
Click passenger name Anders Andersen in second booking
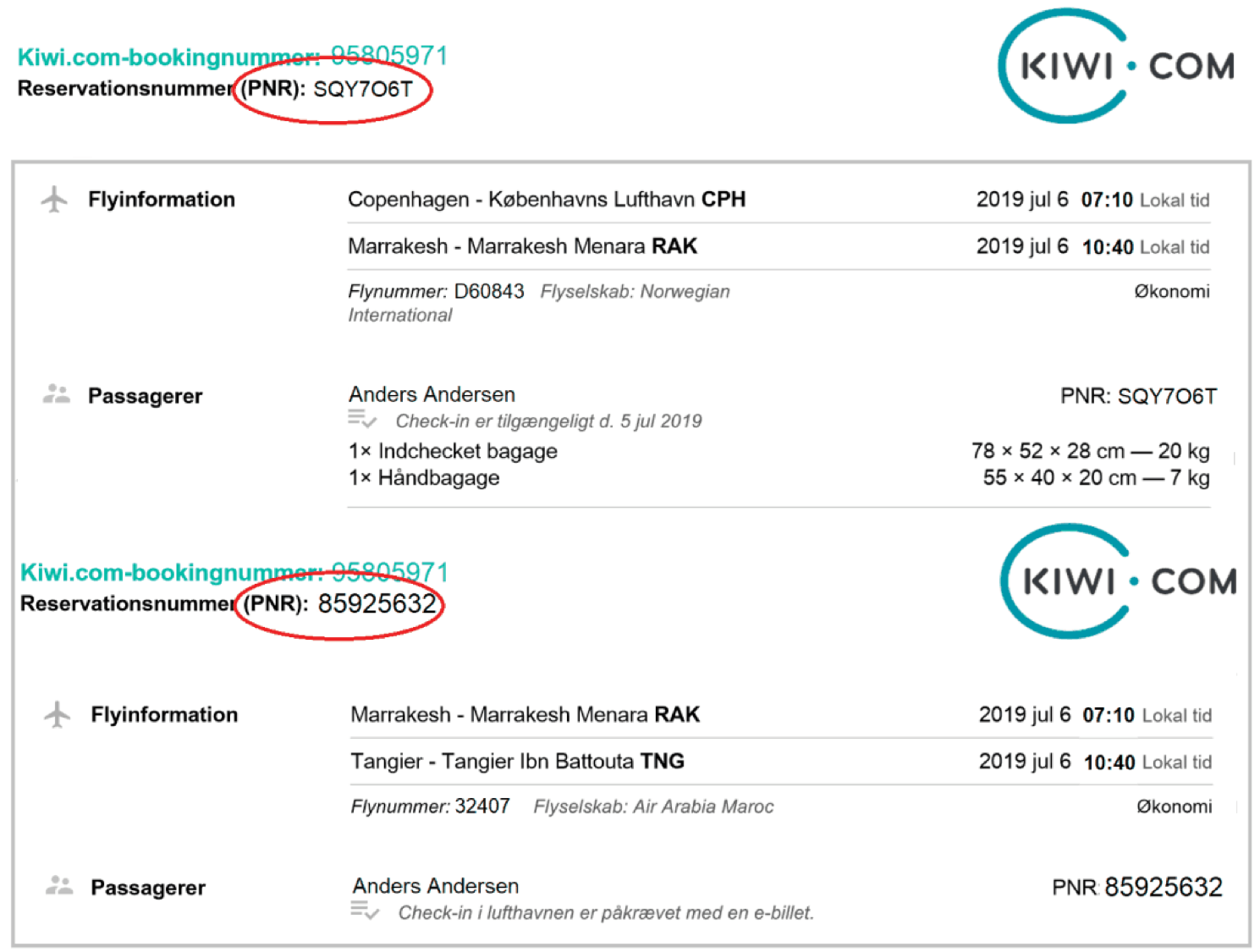click(436, 886)
